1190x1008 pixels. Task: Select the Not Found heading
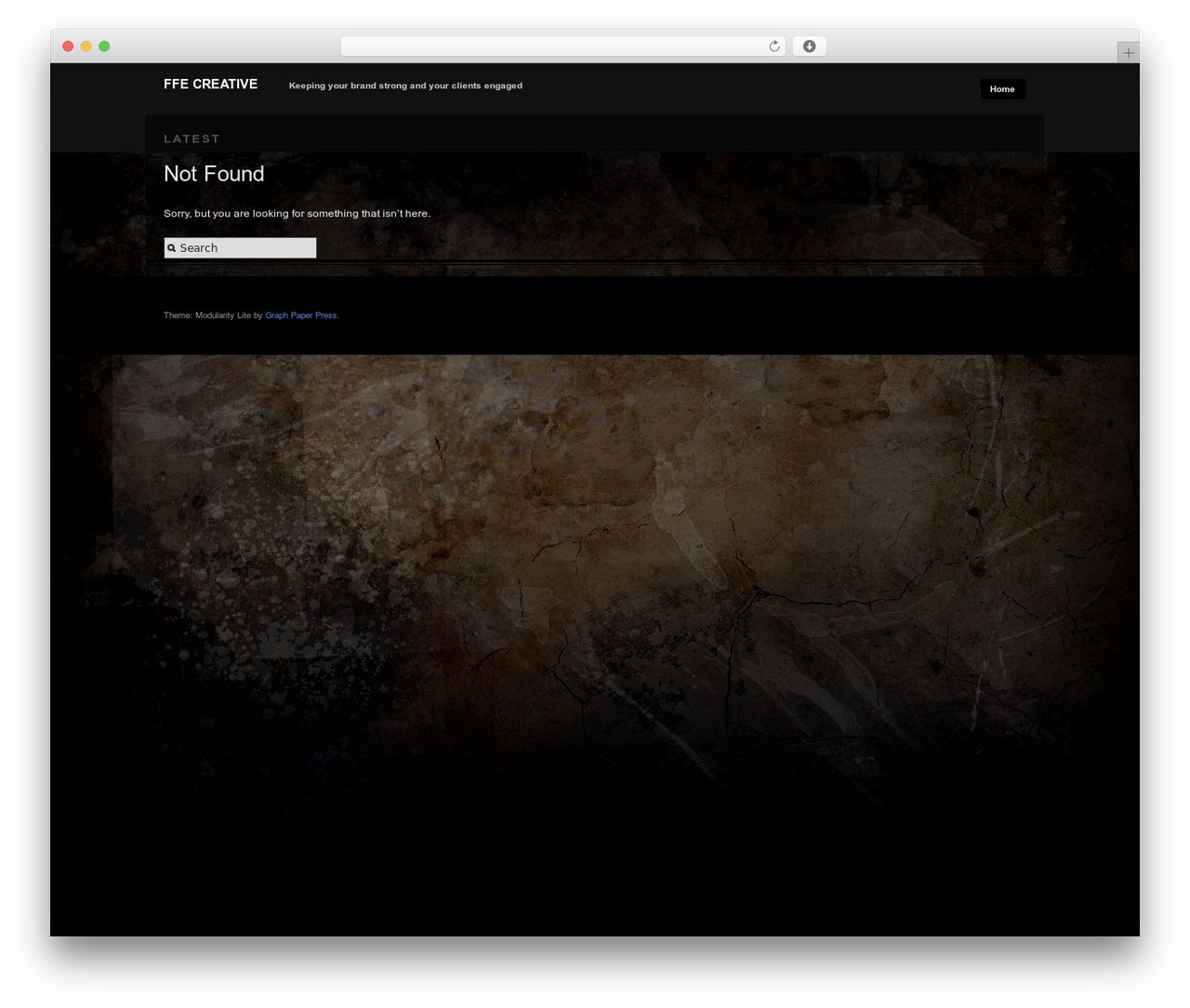click(214, 174)
